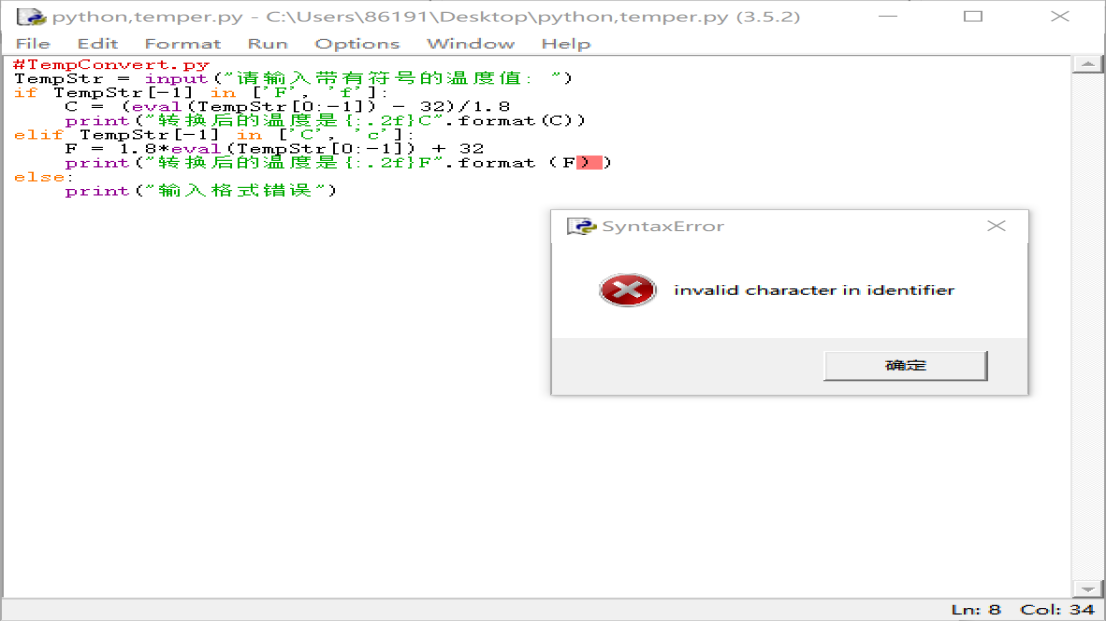This screenshot has height=622, width=1107.
Task: Open the Edit menu
Action: 97,44
